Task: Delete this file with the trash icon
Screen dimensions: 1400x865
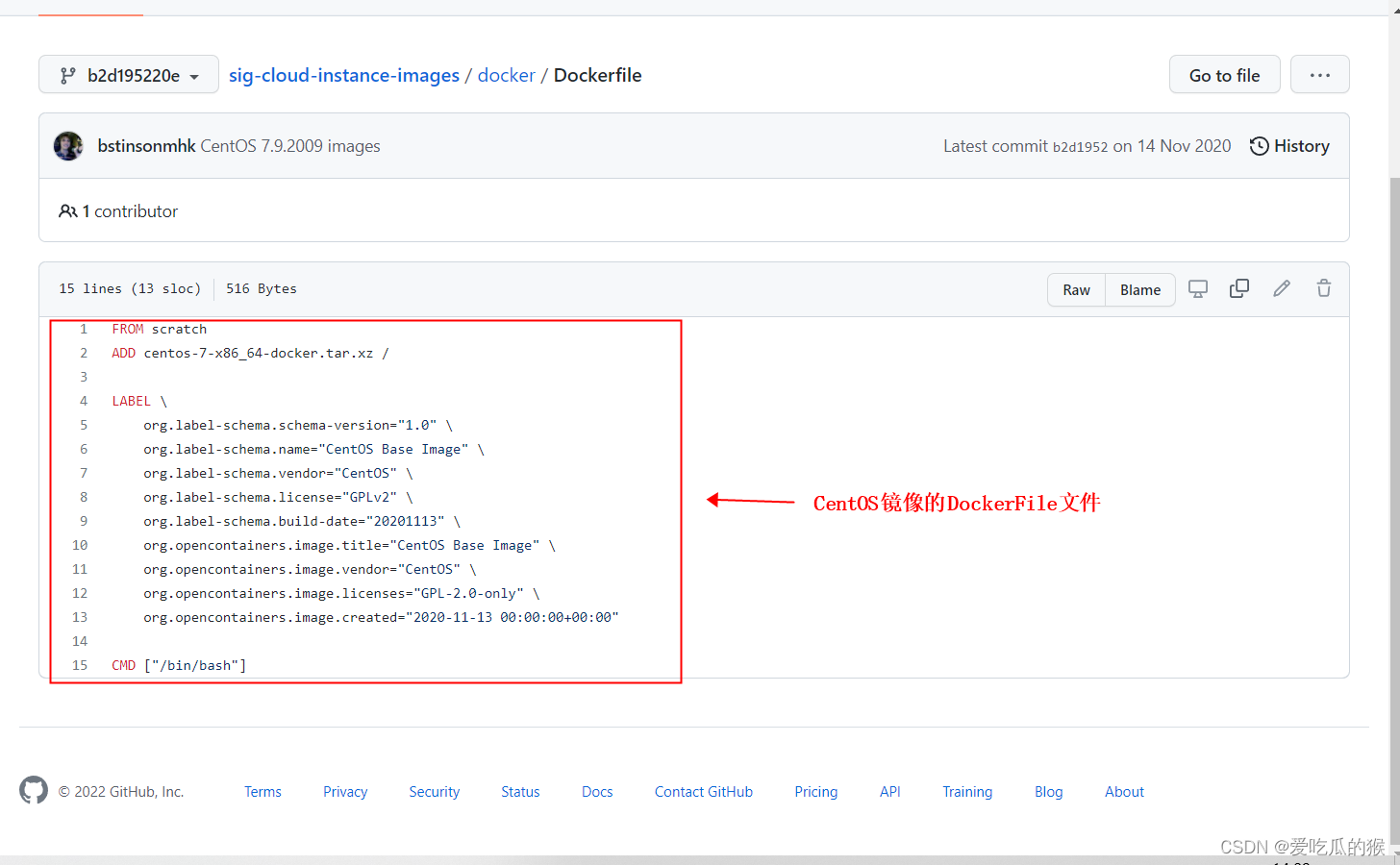Action: (x=1324, y=288)
